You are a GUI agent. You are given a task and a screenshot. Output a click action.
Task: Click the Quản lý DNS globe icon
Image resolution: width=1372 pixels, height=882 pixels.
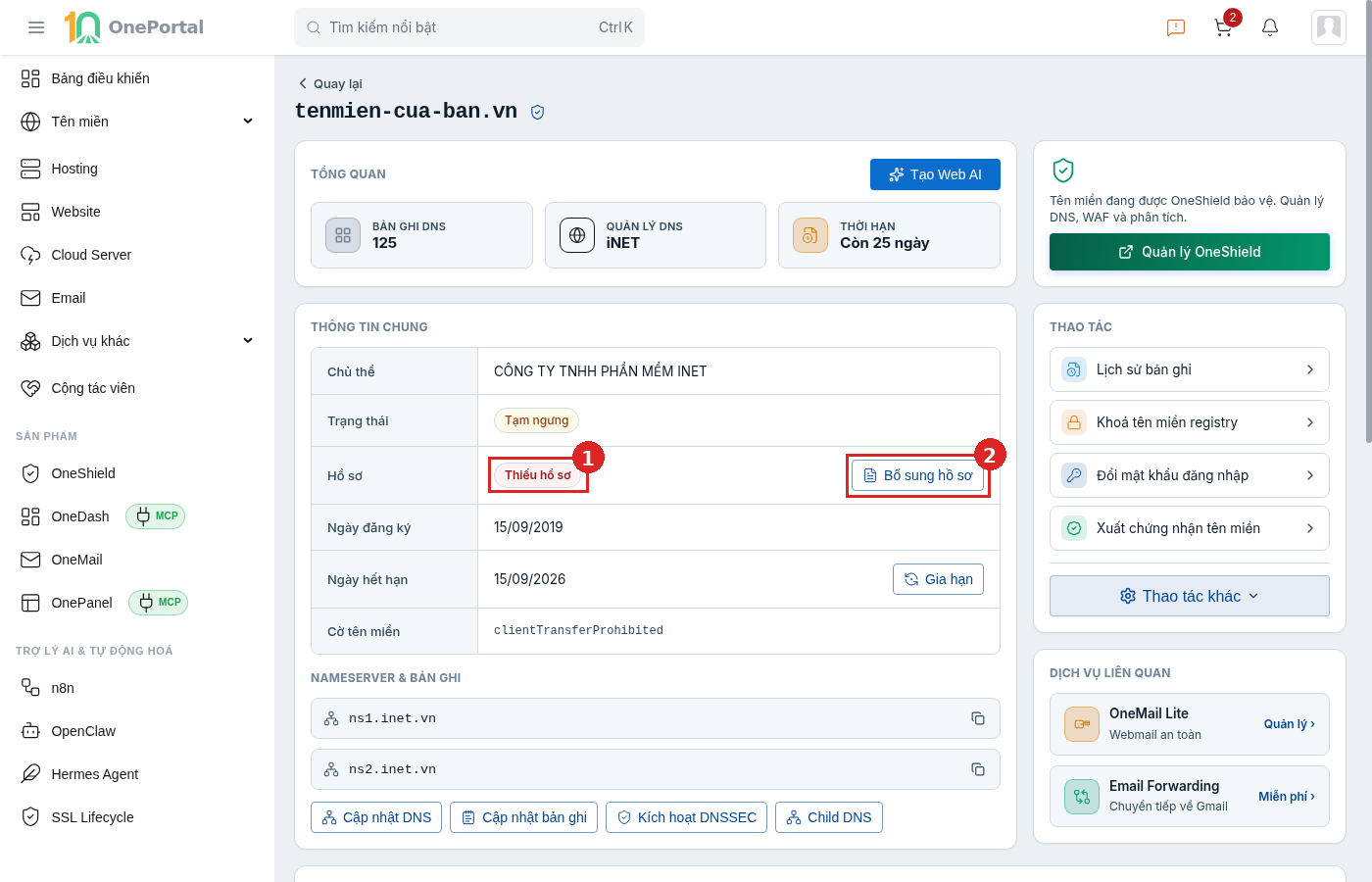[x=577, y=235]
